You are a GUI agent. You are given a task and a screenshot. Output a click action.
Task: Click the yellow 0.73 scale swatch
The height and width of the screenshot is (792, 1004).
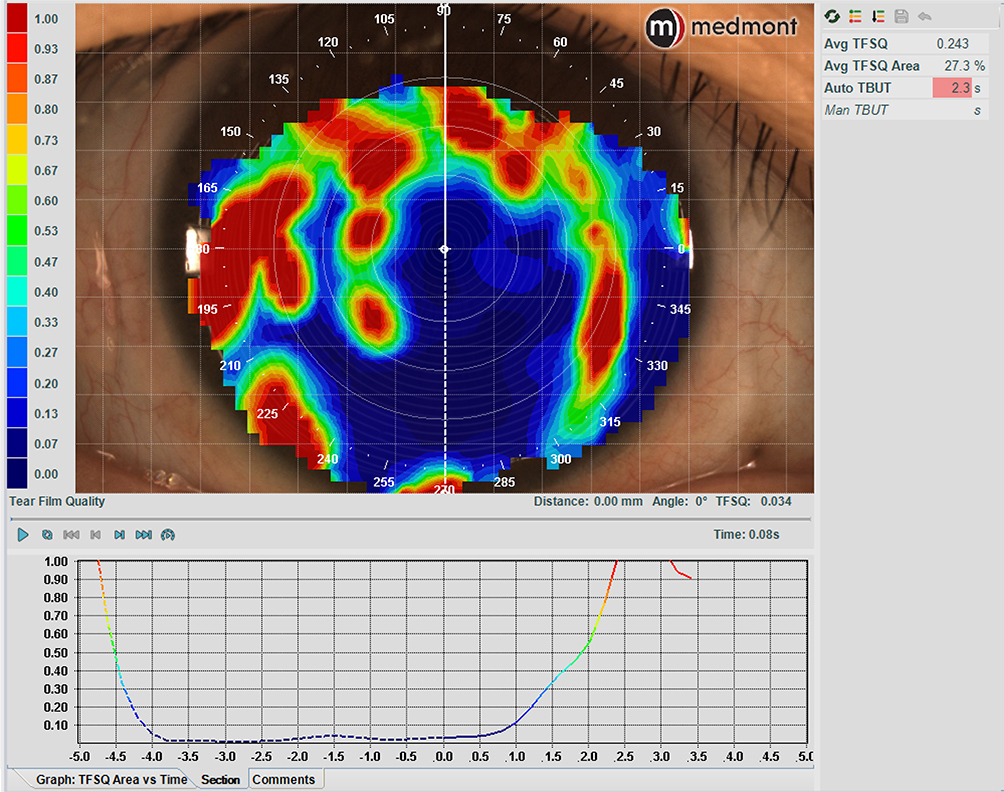coord(17,140)
